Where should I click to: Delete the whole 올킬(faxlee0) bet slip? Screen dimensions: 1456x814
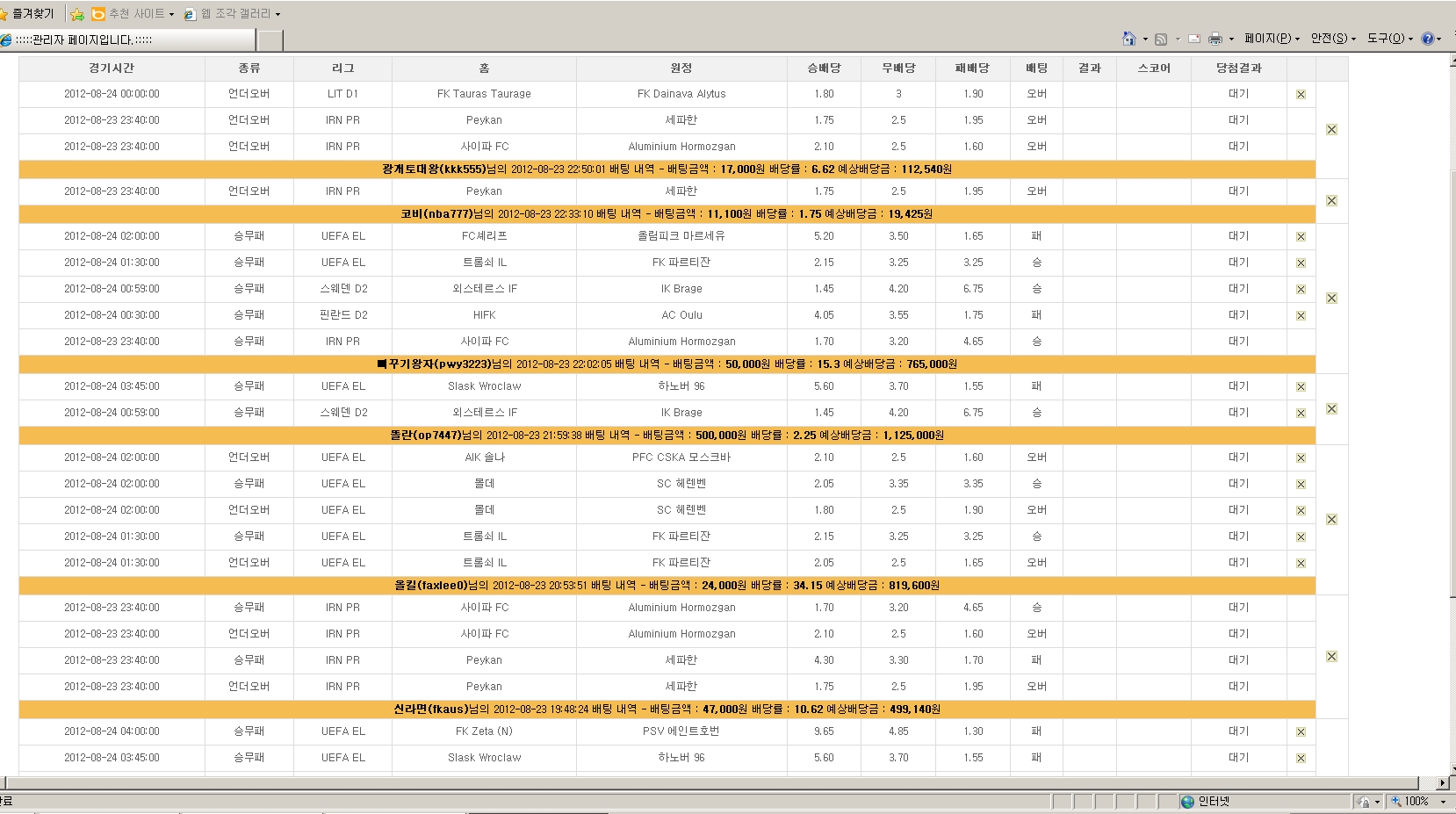click(x=1331, y=520)
